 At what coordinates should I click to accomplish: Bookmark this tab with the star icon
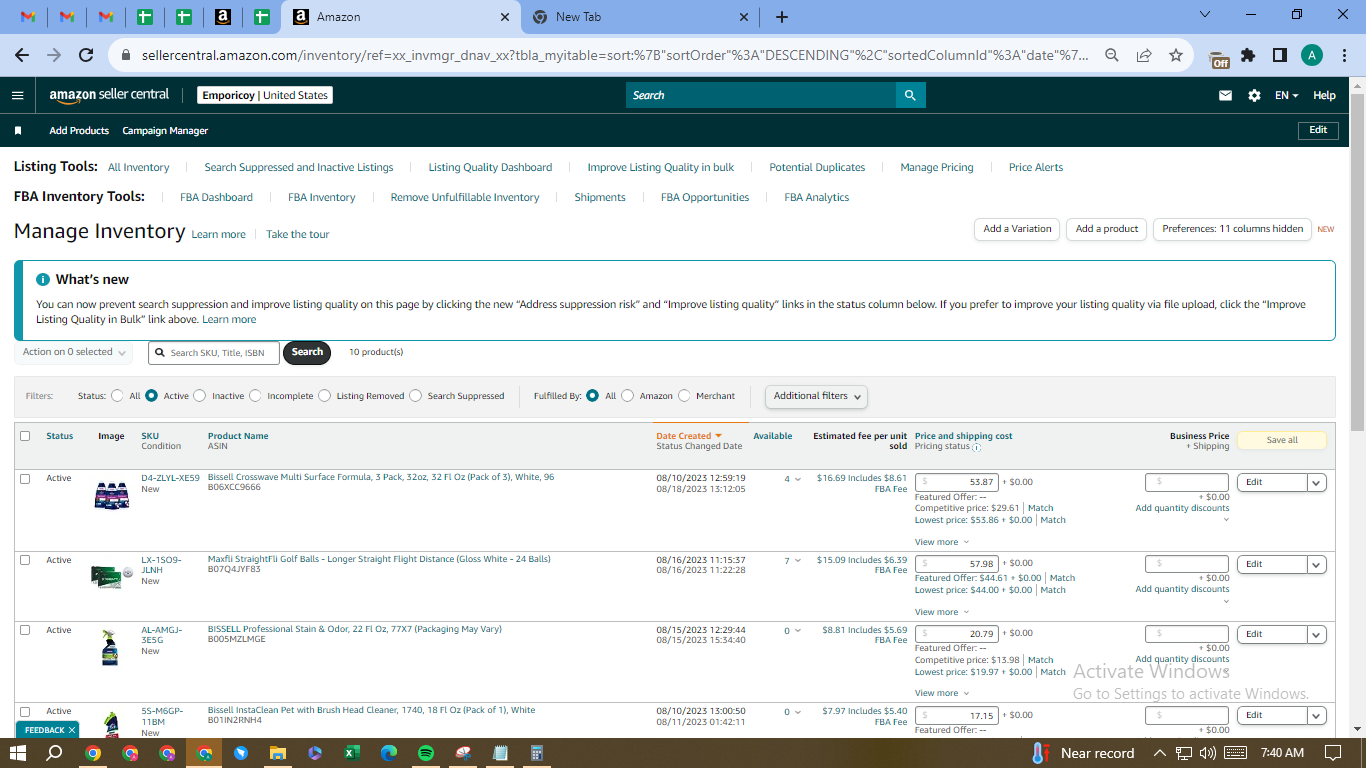coord(1176,55)
